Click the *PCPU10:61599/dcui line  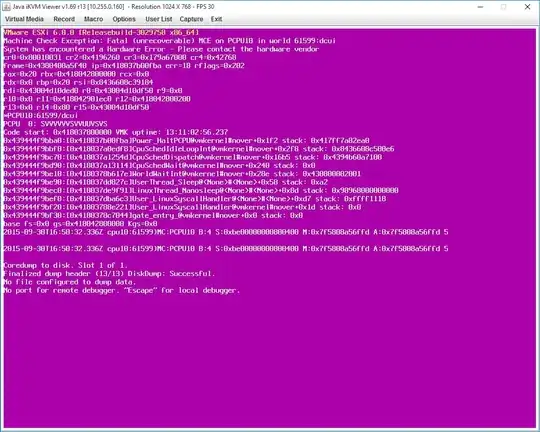pyautogui.click(x=41, y=115)
